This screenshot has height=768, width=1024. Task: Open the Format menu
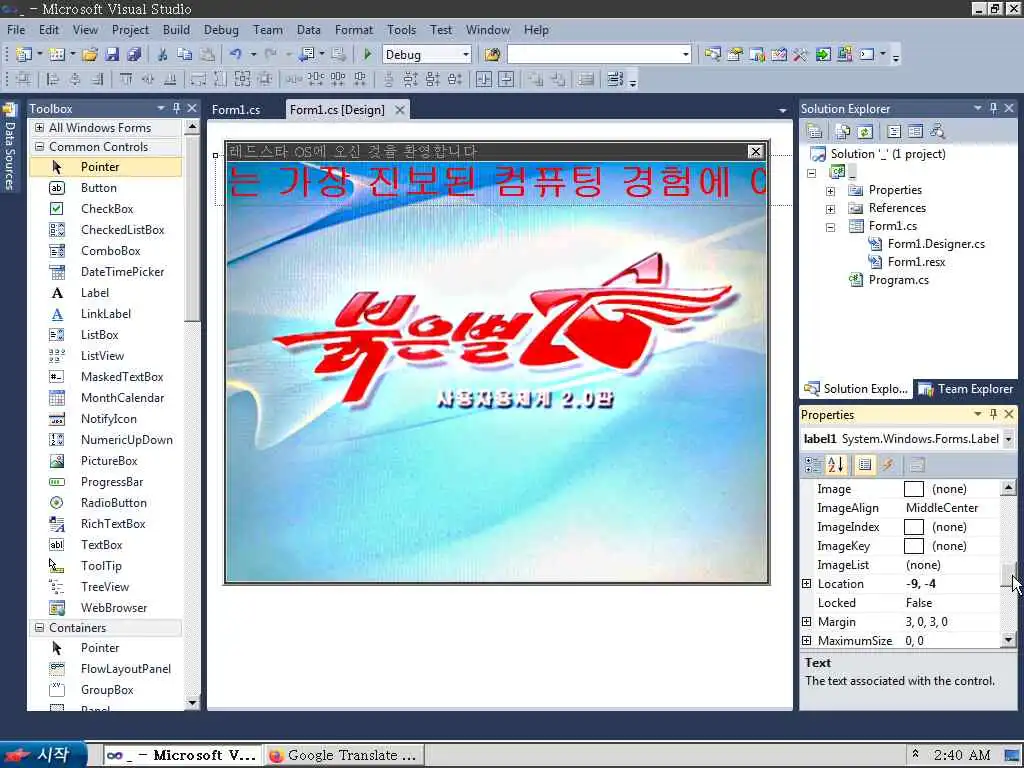(x=354, y=30)
